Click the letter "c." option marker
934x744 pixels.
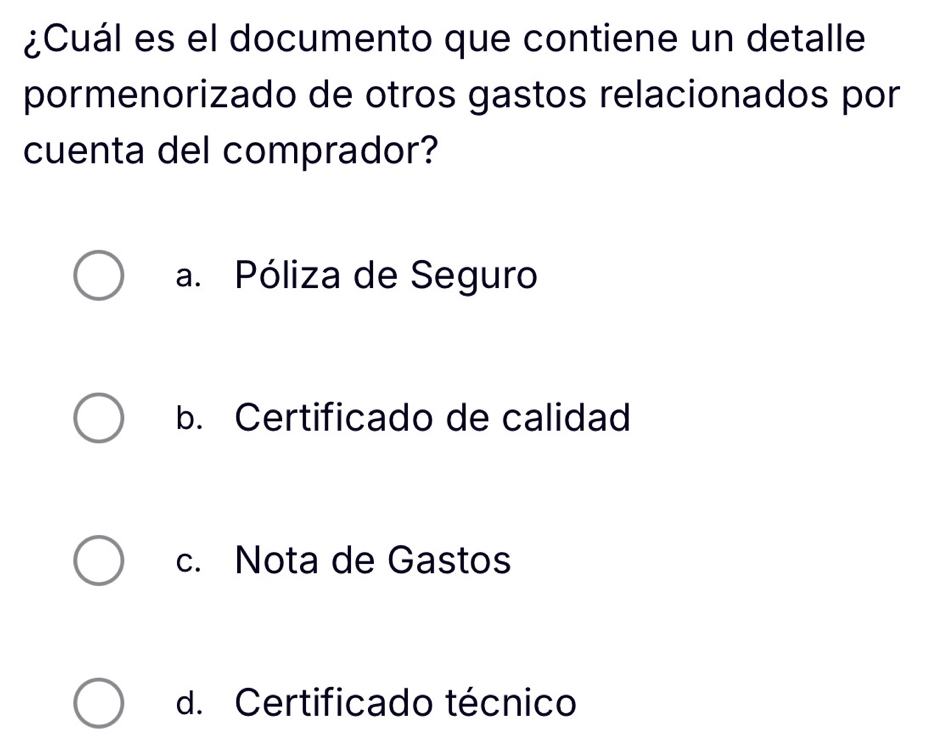pos(187,562)
